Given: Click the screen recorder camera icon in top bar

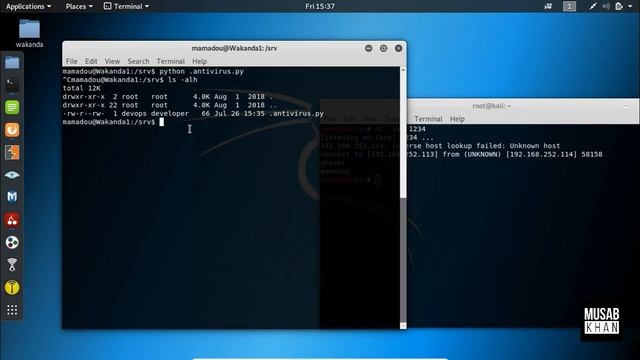Looking at the screenshot, I should 548,6.
